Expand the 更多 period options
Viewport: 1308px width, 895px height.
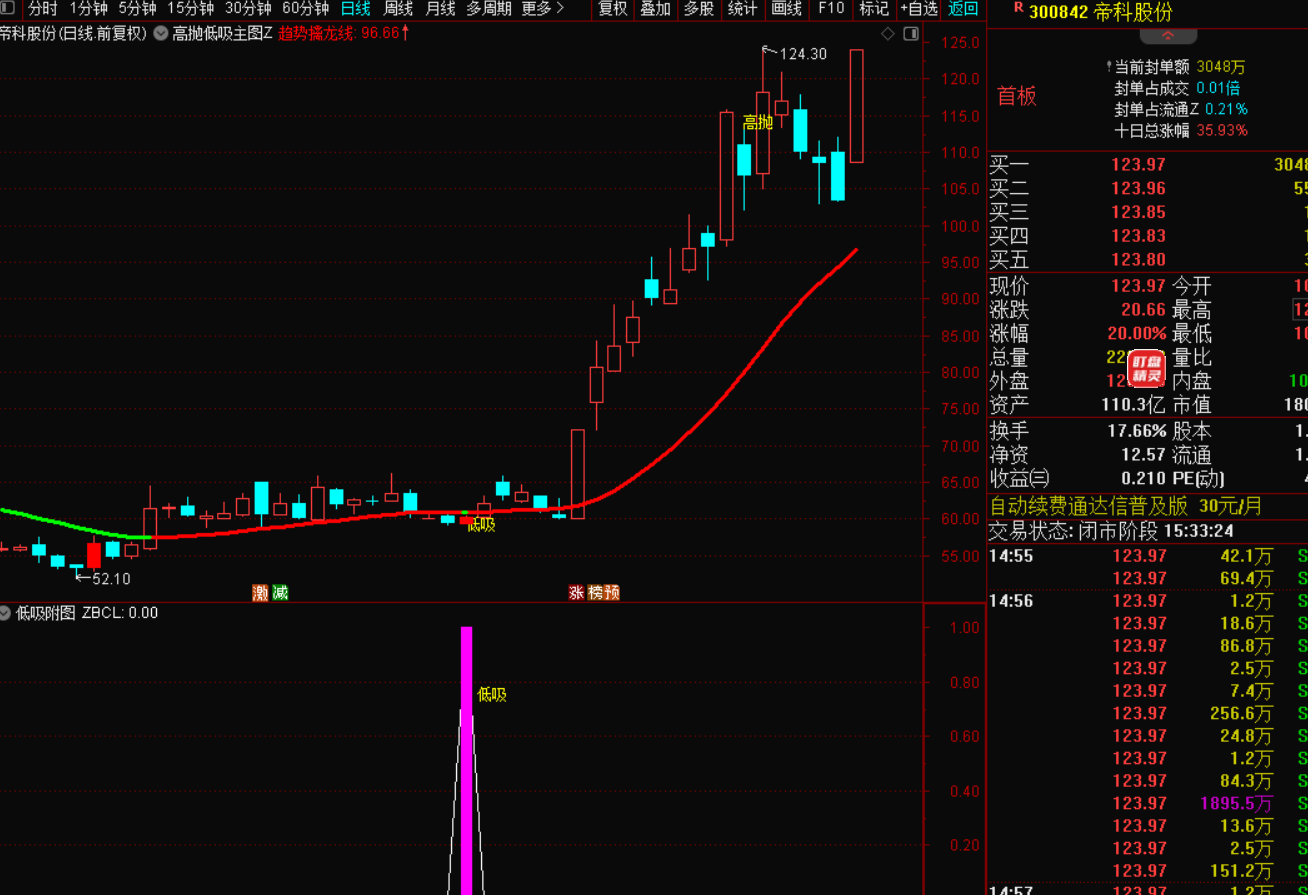point(543,9)
